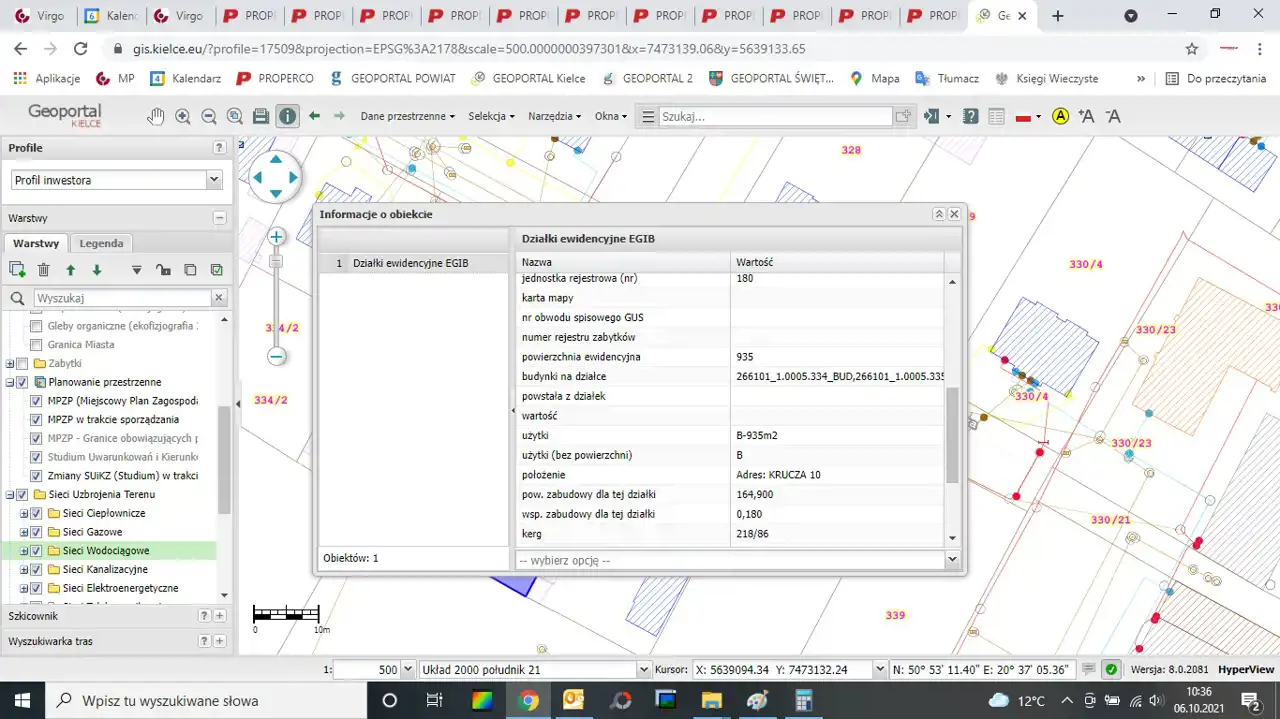The image size is (1280, 719).
Task: Enable high contrast mode icon
Action: (x=1060, y=116)
